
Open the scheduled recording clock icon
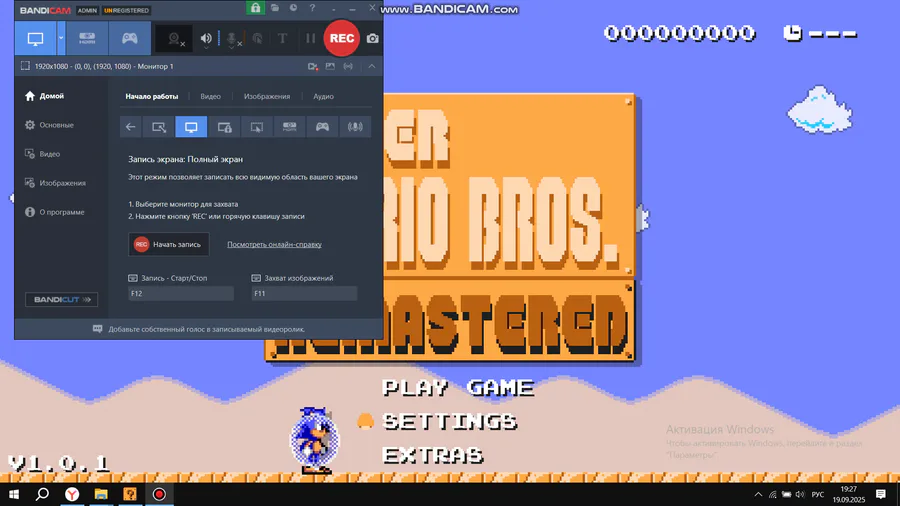click(293, 8)
